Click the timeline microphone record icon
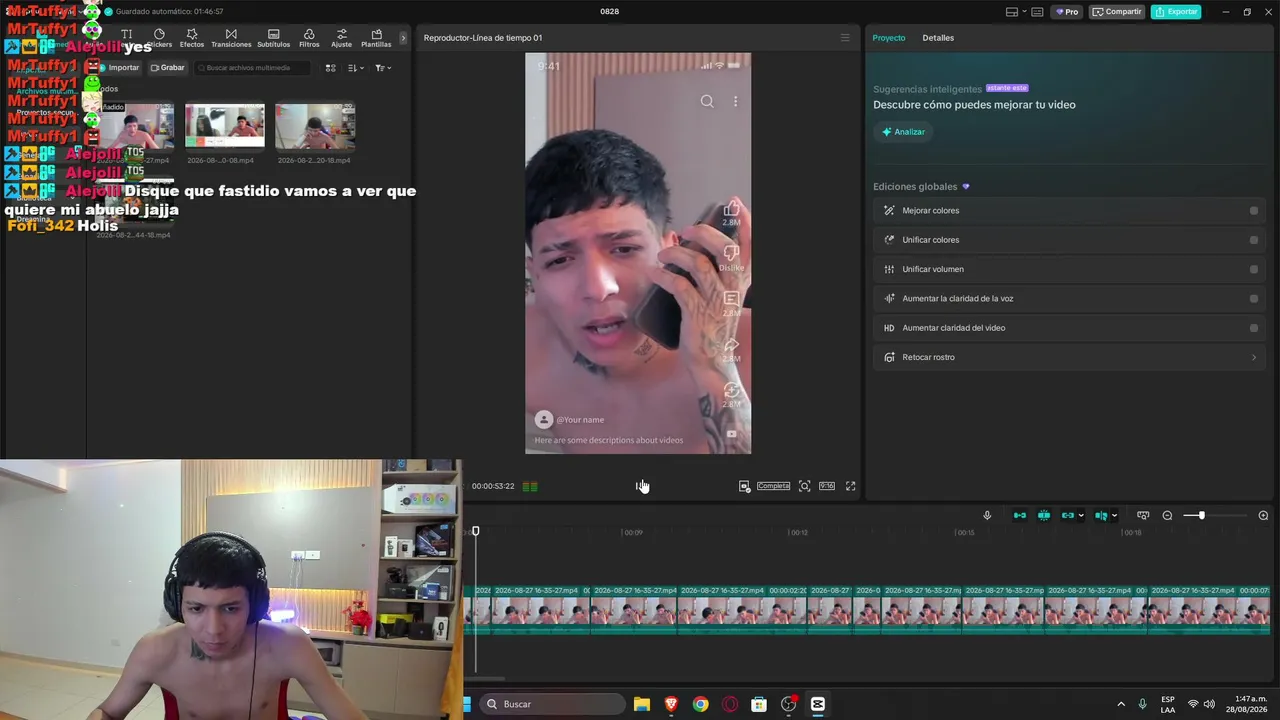The height and width of the screenshot is (720, 1280). coord(987,516)
